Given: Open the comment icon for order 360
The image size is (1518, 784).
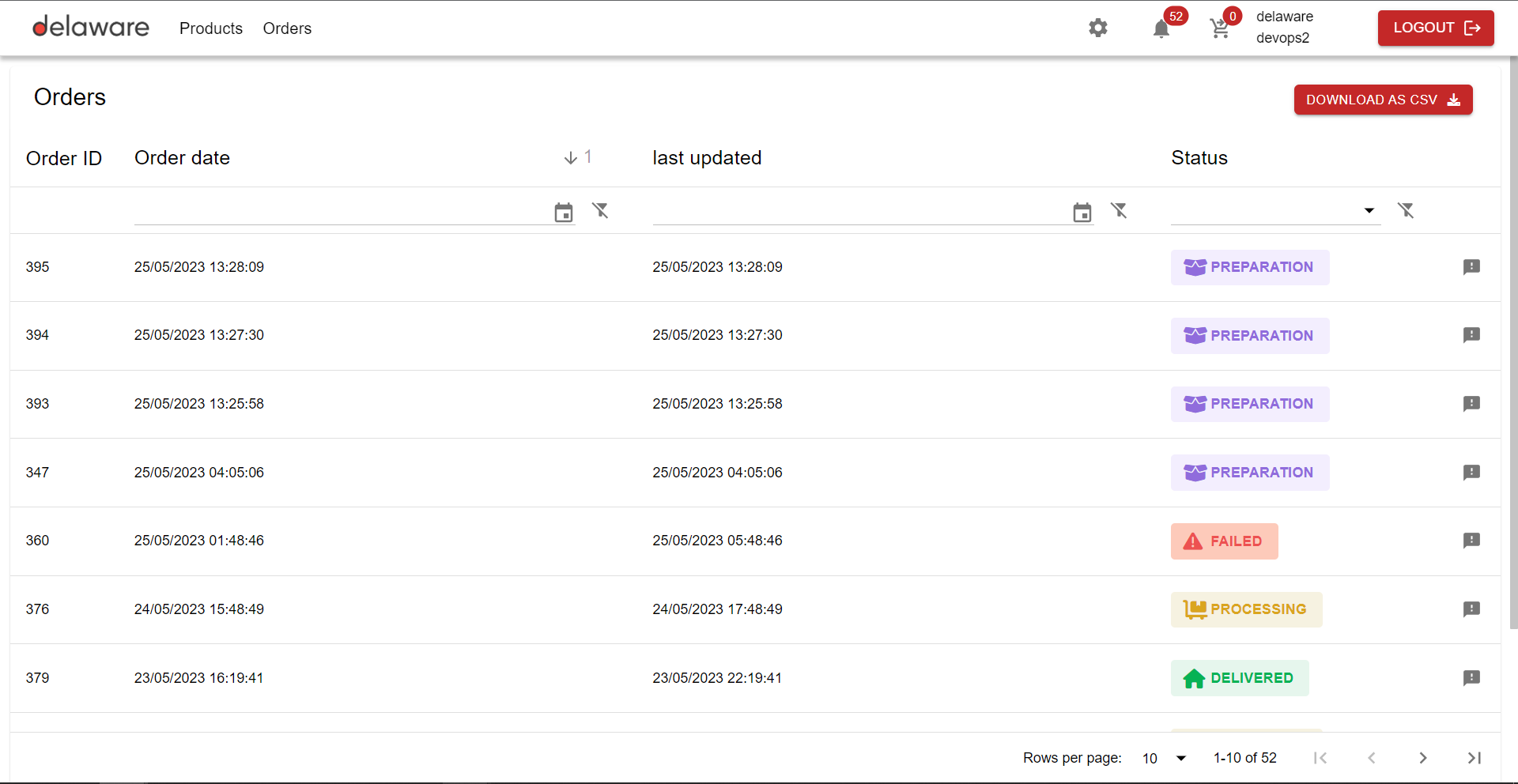Looking at the screenshot, I should click(x=1471, y=541).
